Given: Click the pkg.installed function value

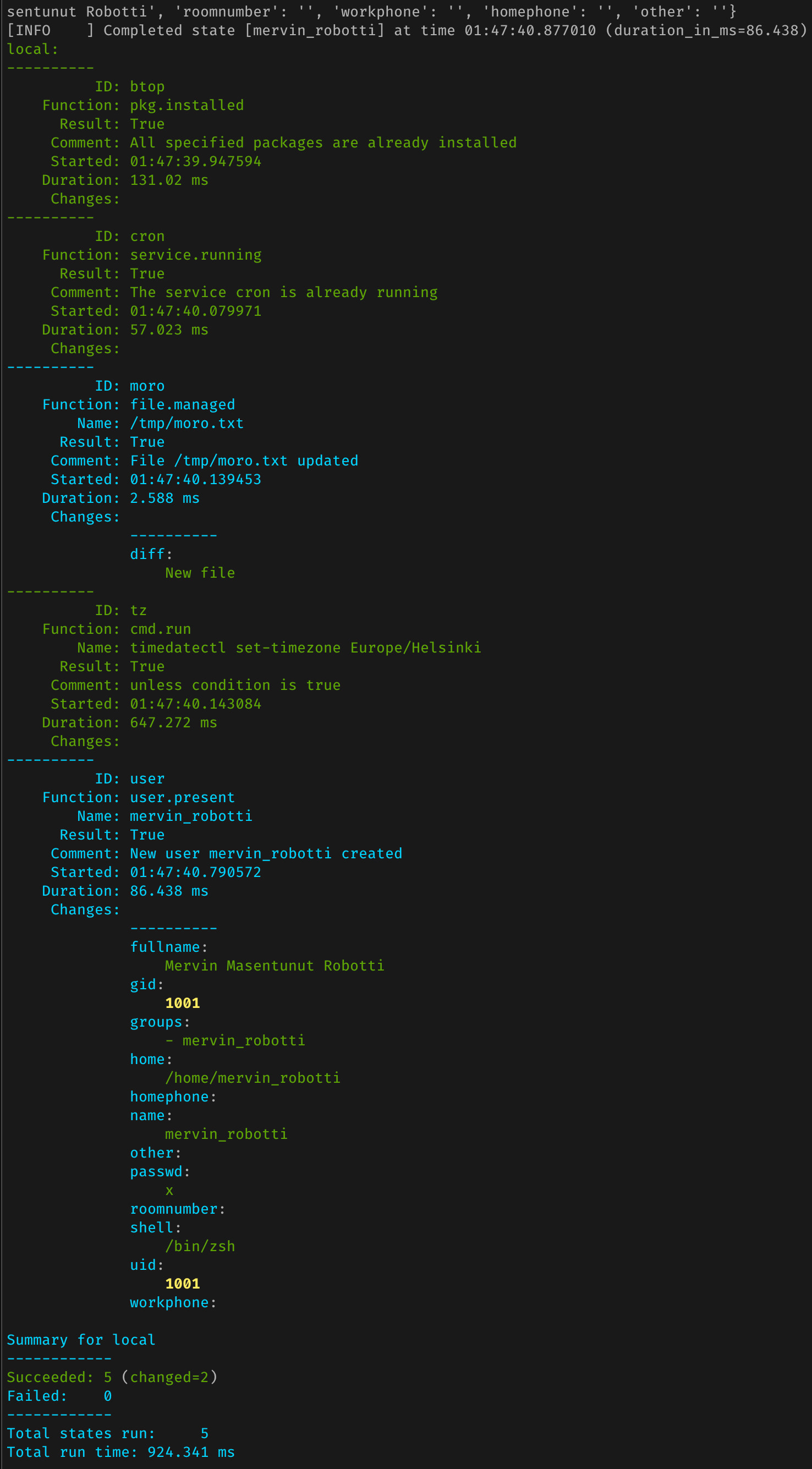Looking at the screenshot, I should click(186, 106).
